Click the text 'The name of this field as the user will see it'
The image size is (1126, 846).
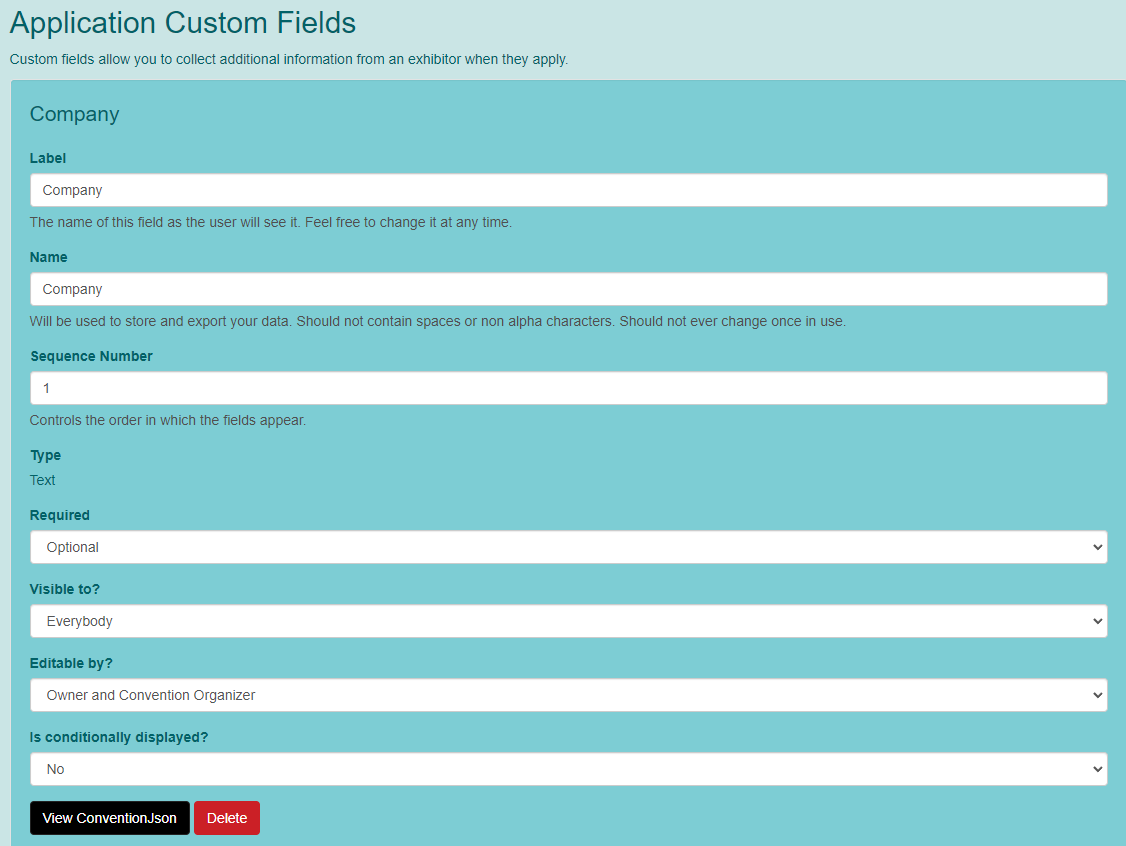[164, 223]
